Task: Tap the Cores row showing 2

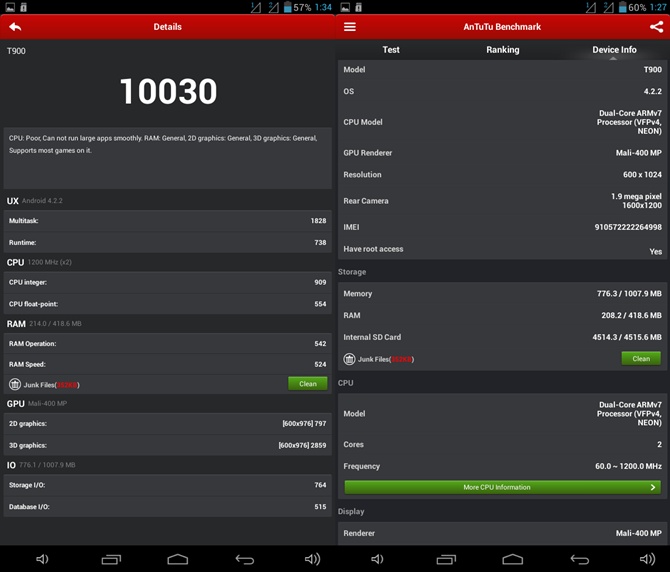Action: (x=502, y=444)
